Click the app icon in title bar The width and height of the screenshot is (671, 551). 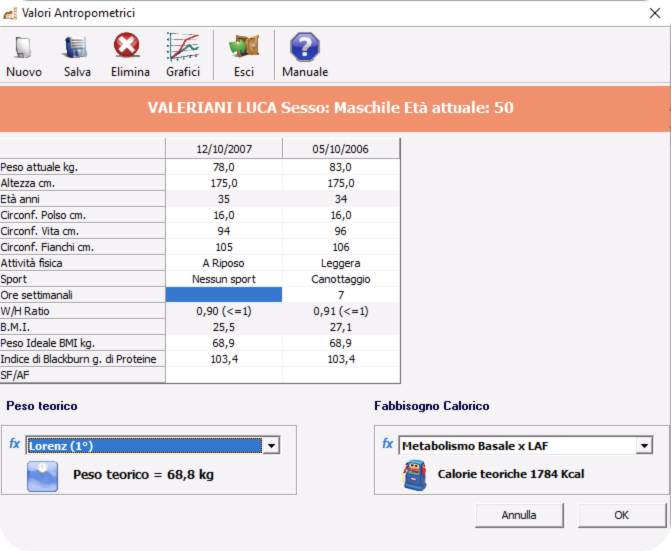click(10, 13)
